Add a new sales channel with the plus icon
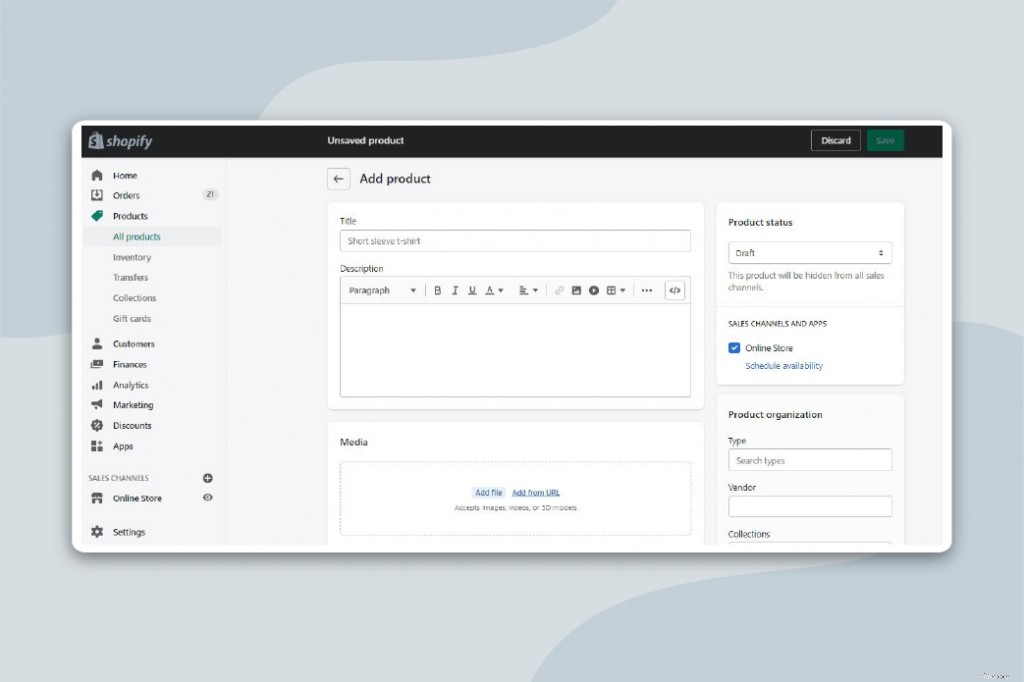 207,477
